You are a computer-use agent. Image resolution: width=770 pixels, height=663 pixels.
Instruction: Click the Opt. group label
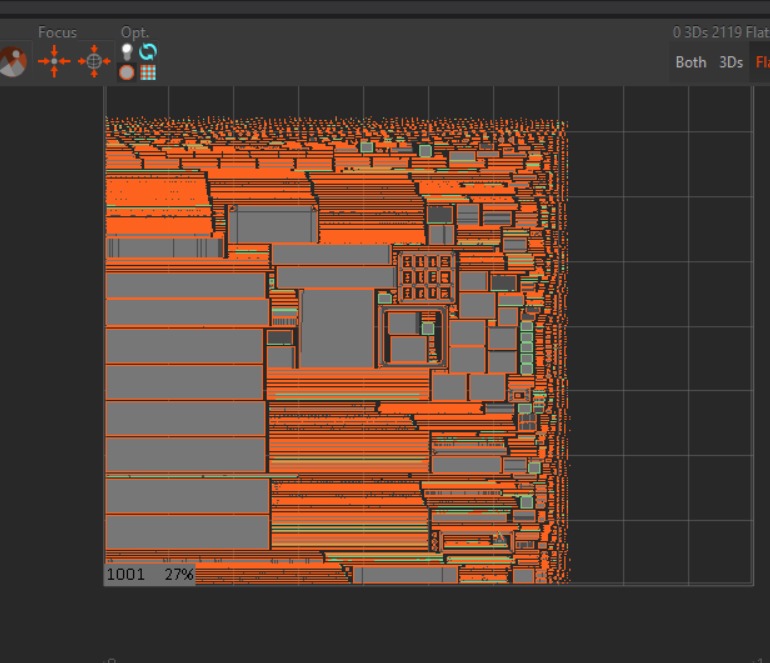(x=135, y=32)
